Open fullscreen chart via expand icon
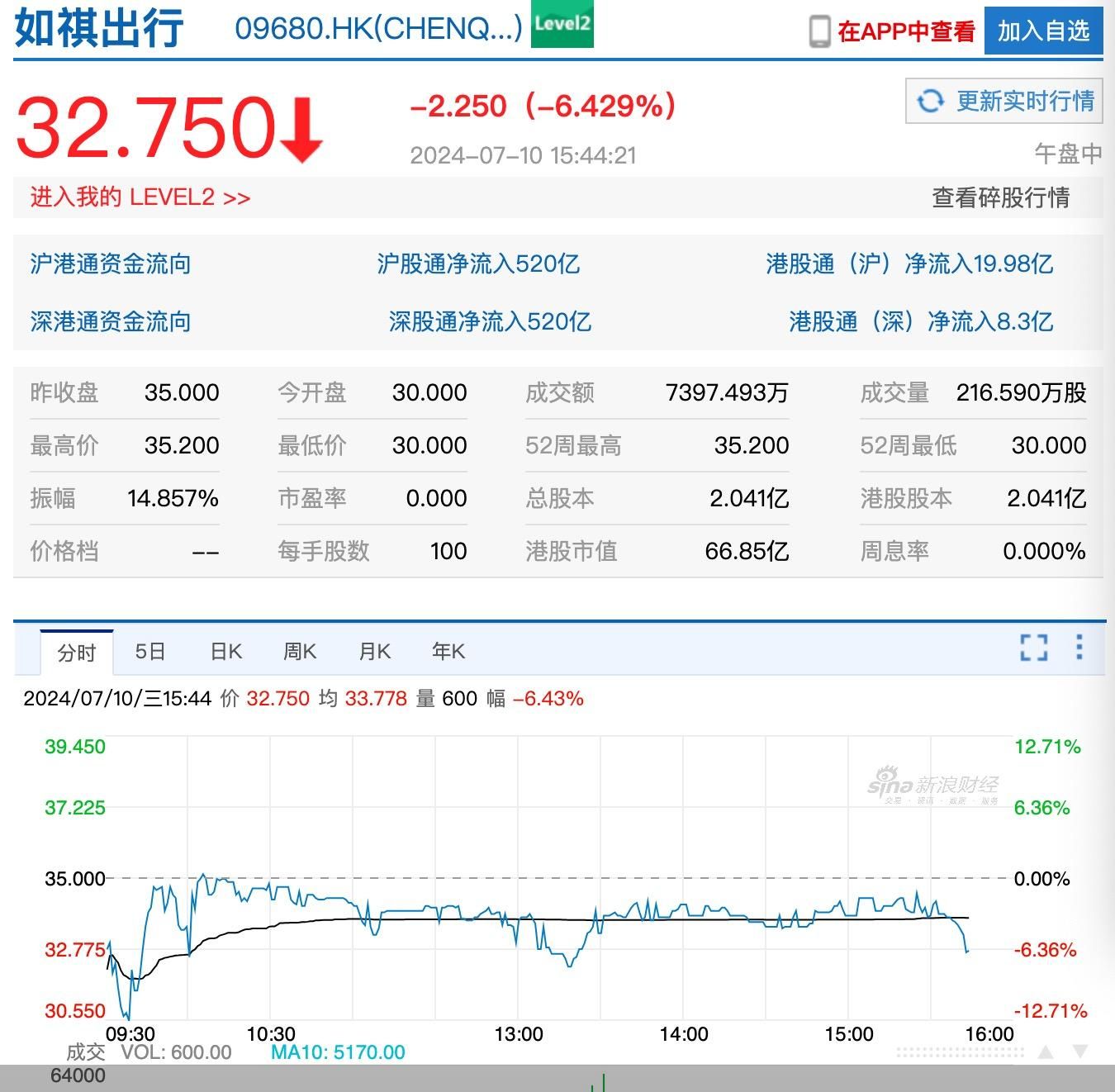Viewport: 1115px width, 1092px height. (x=1033, y=648)
